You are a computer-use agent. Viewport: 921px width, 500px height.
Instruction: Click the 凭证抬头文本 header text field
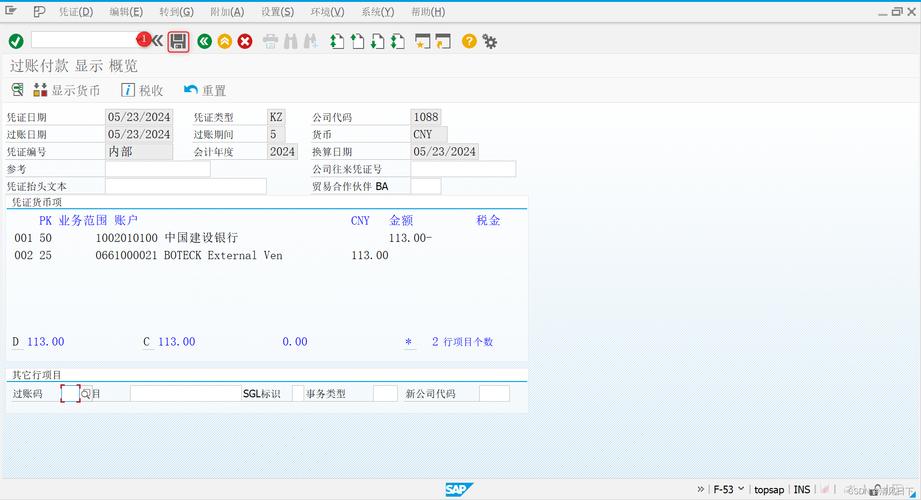coord(186,186)
